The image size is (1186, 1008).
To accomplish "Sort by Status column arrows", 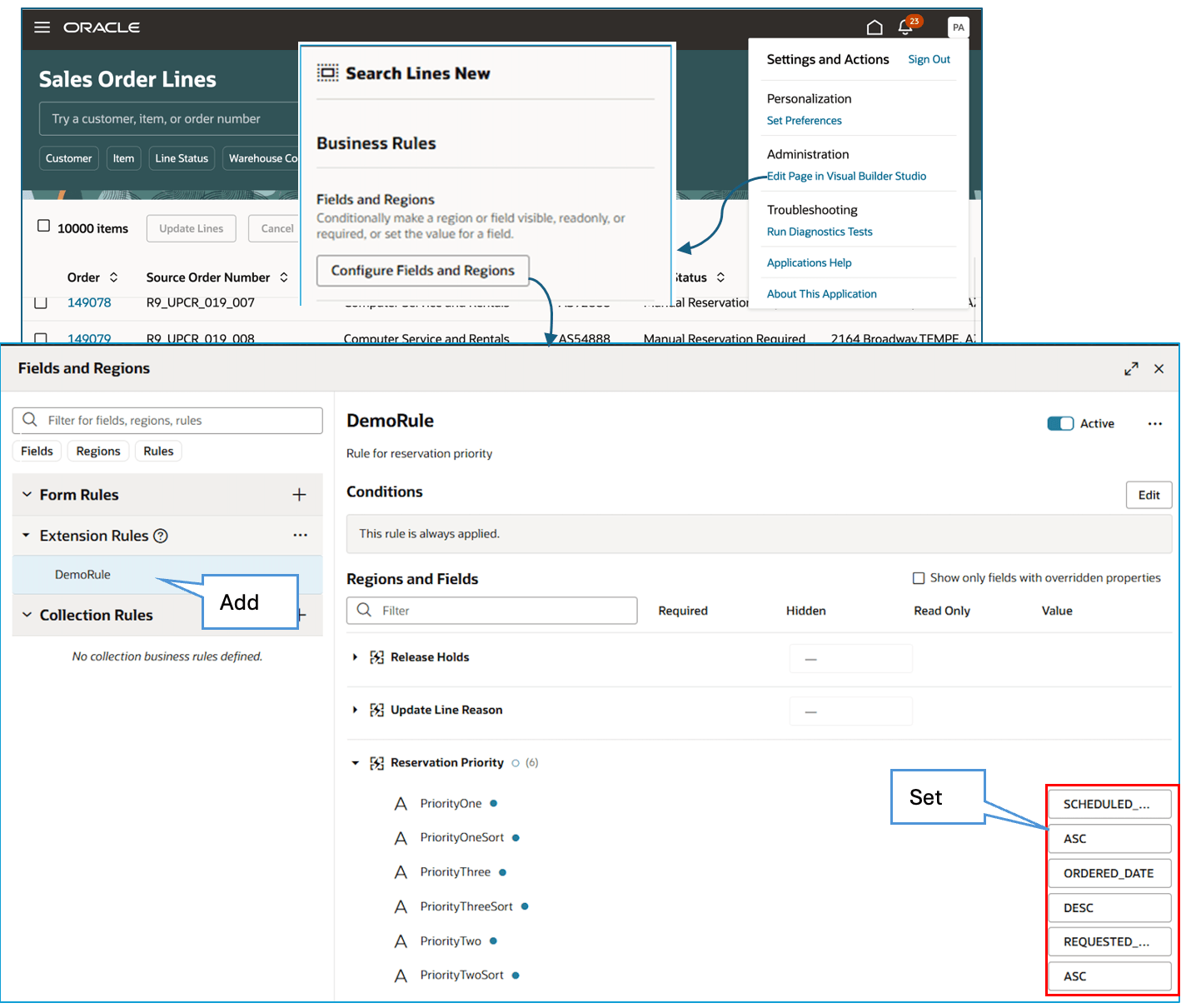I will 720,277.
